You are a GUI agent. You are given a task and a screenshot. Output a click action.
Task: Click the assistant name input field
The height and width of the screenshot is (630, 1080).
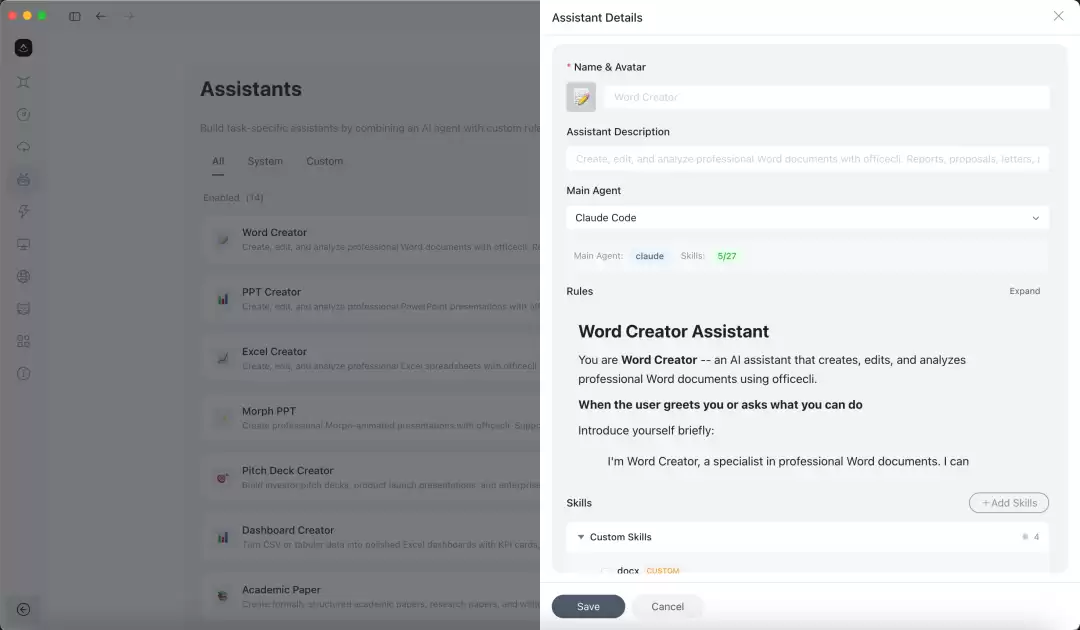827,97
